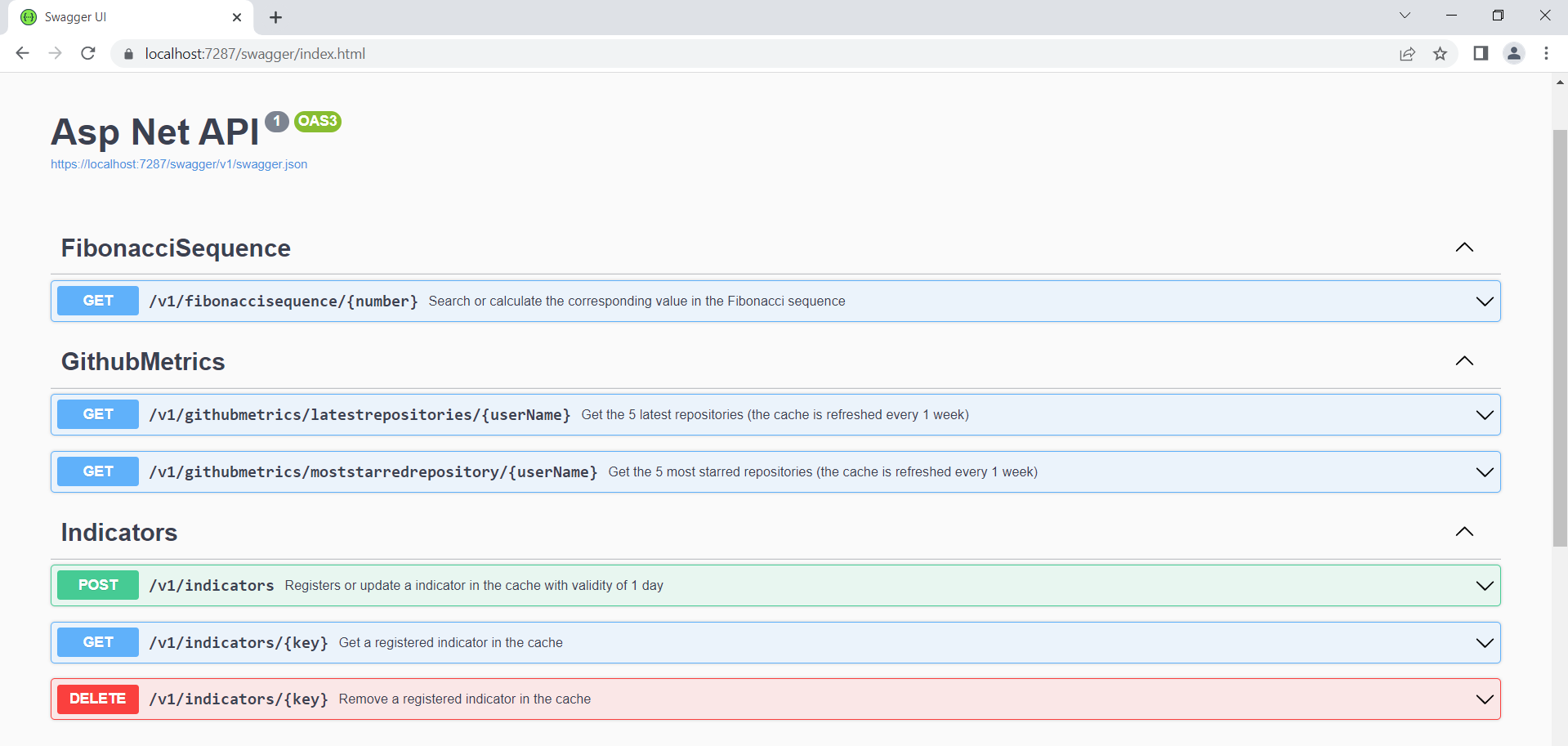Open a new browser tab
The width and height of the screenshot is (1568, 746).
(x=276, y=17)
